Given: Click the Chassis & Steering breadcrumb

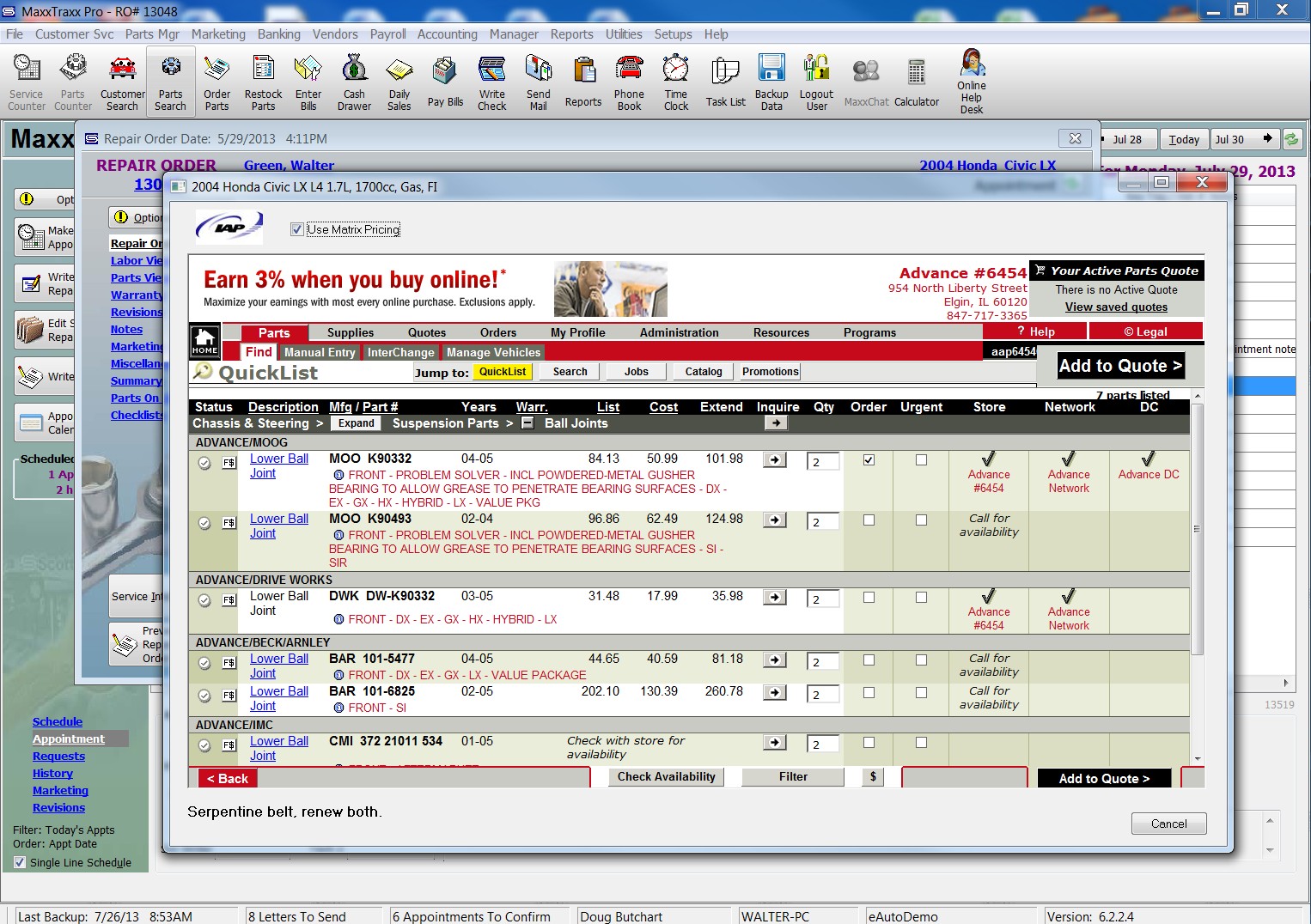Looking at the screenshot, I should tap(250, 423).
